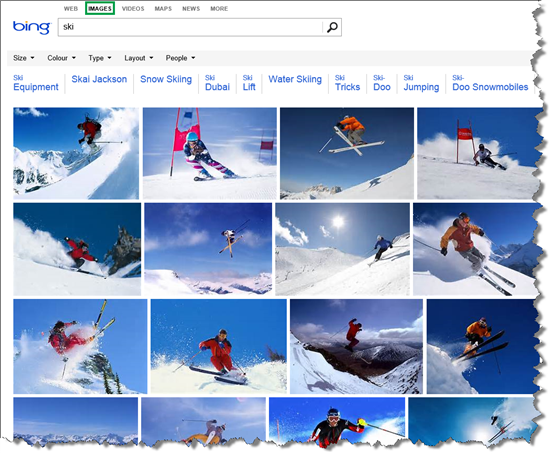Open the Ski-Doo Snowmobiles suggestion
550x453 pixels.
[x=490, y=83]
